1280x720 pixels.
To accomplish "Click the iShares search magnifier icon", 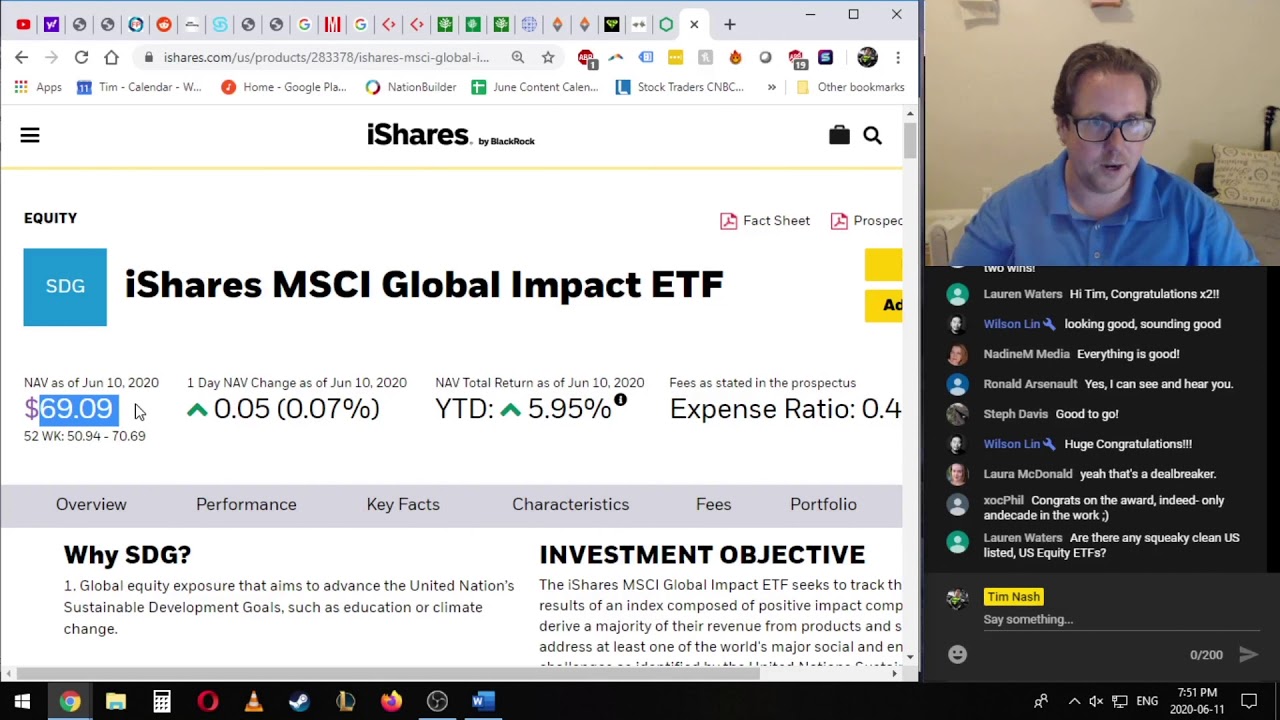I will point(872,135).
